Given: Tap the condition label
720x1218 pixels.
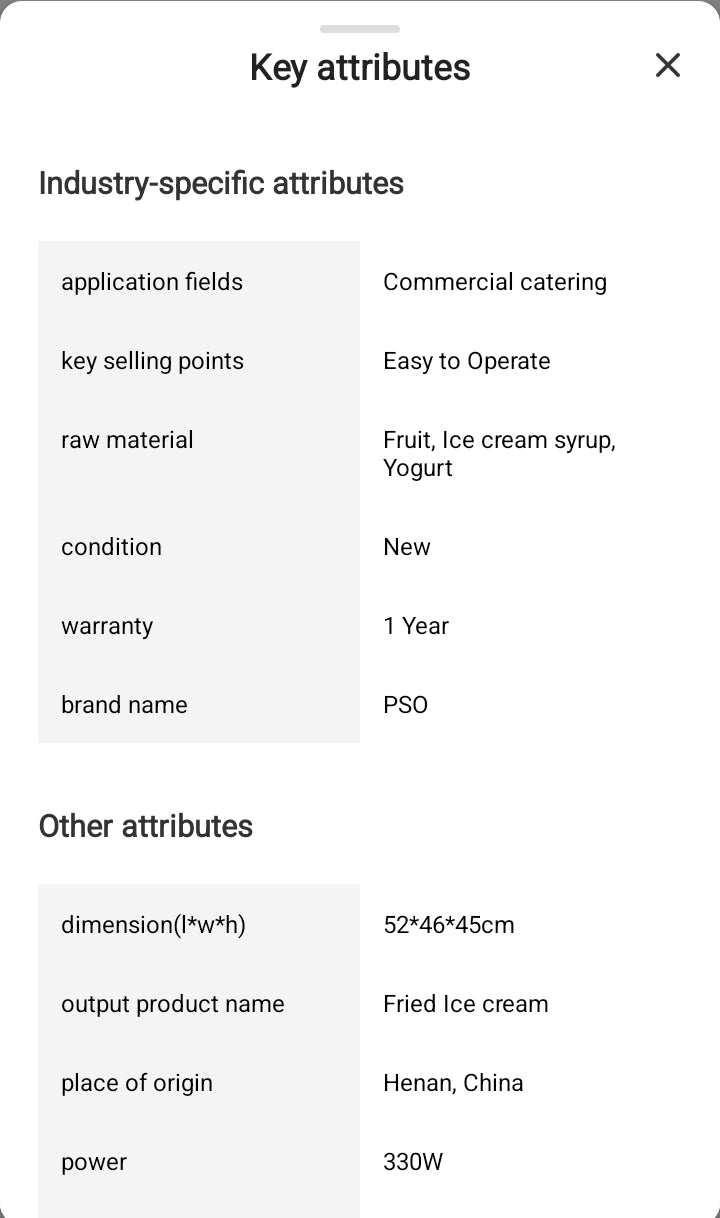Looking at the screenshot, I should tap(111, 547).
